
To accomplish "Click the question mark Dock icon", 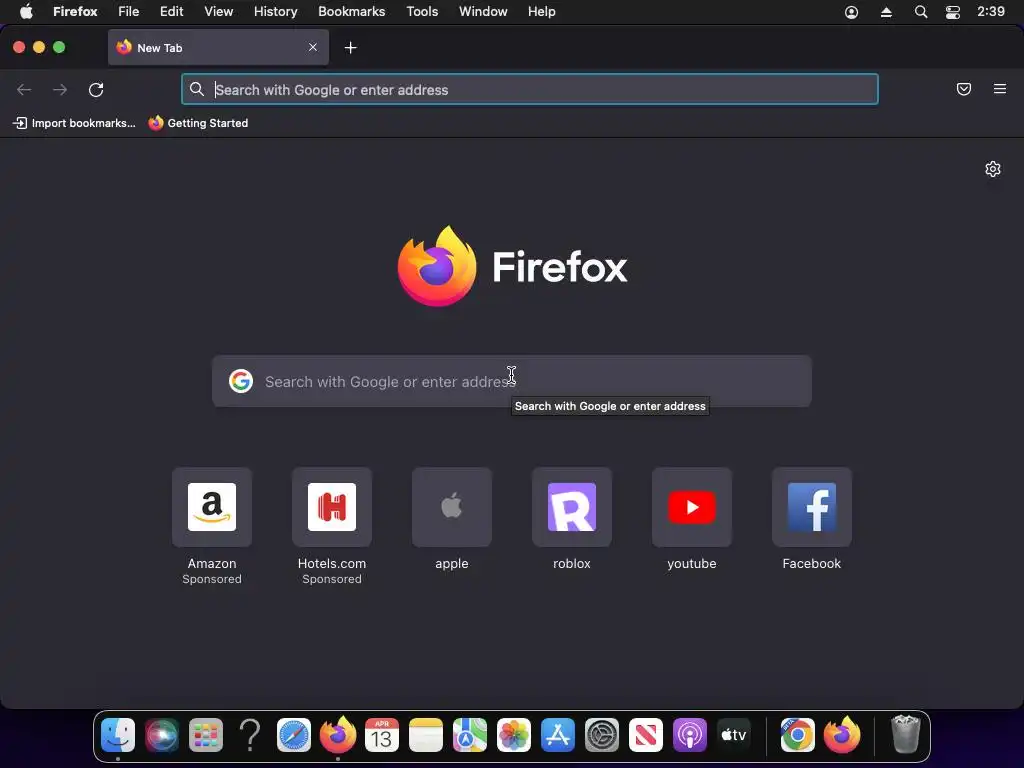I will click(249, 735).
